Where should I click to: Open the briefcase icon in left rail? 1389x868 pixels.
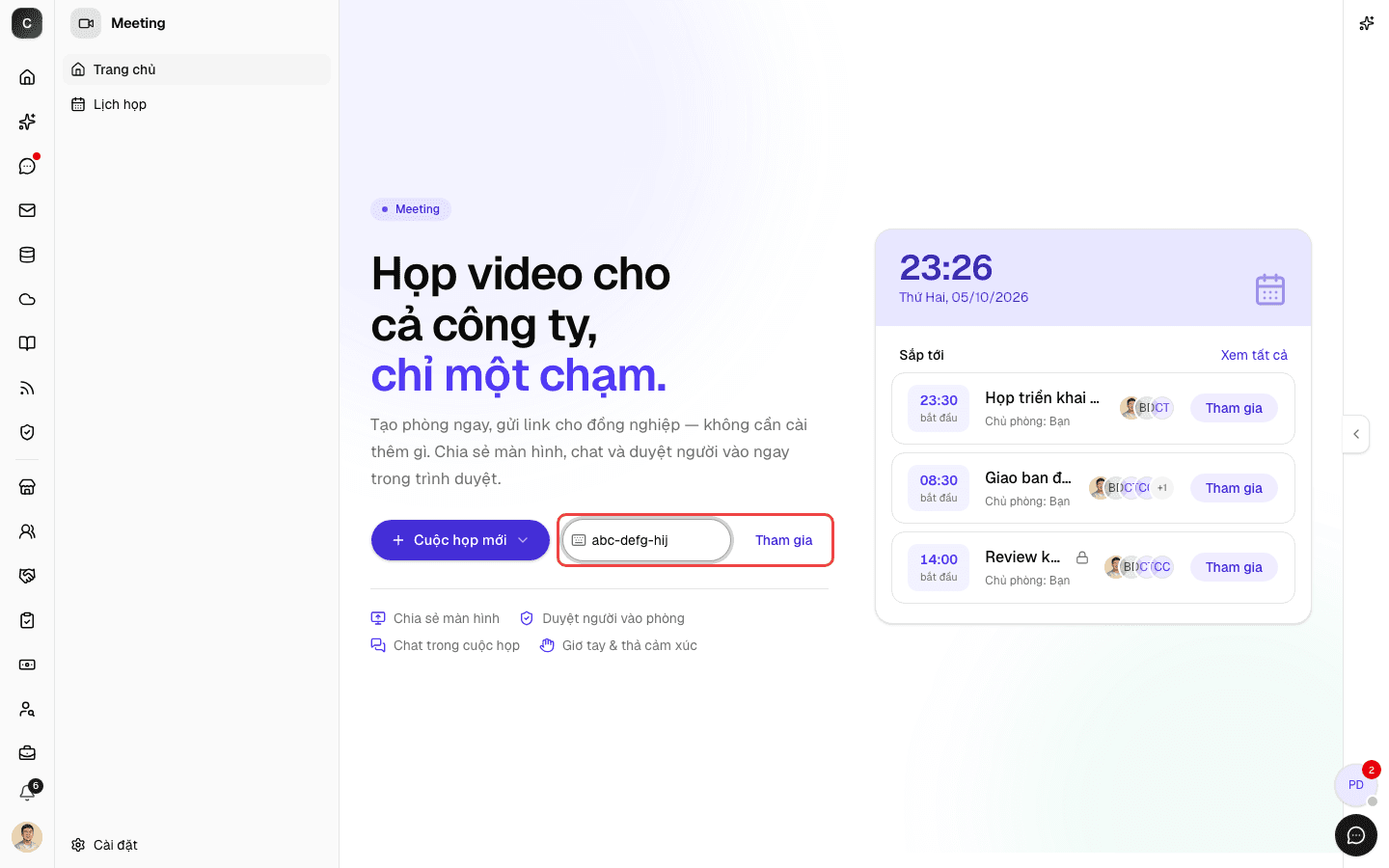click(x=27, y=753)
